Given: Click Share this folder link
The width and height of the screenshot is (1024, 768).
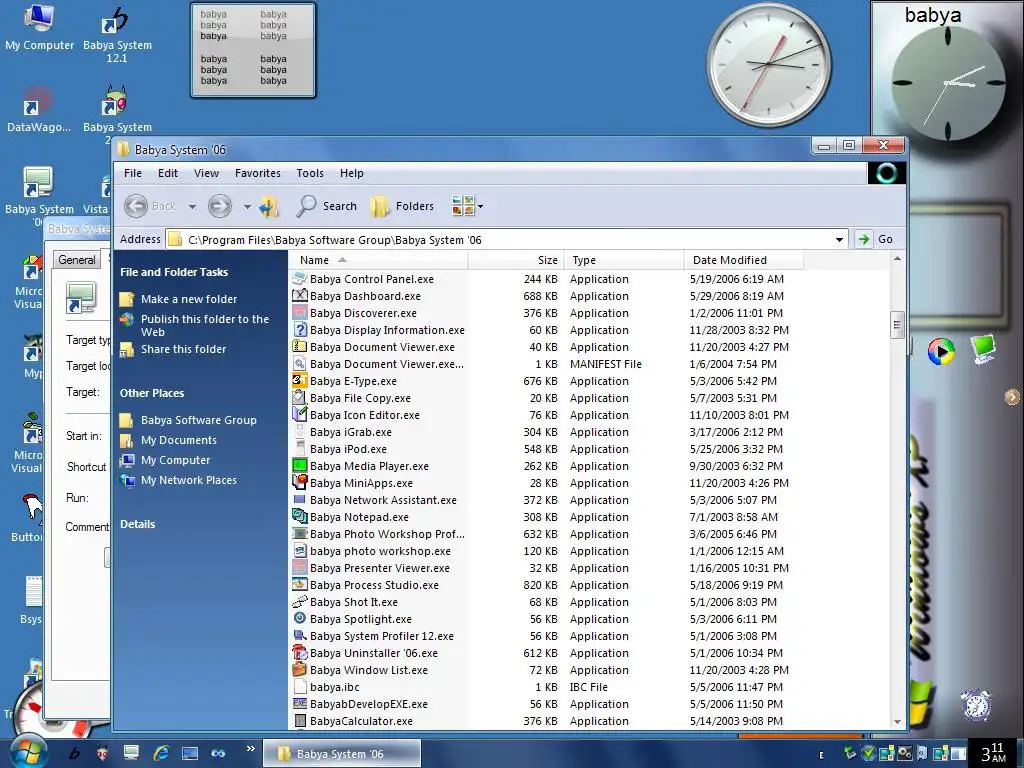Looking at the screenshot, I should pos(184,349).
